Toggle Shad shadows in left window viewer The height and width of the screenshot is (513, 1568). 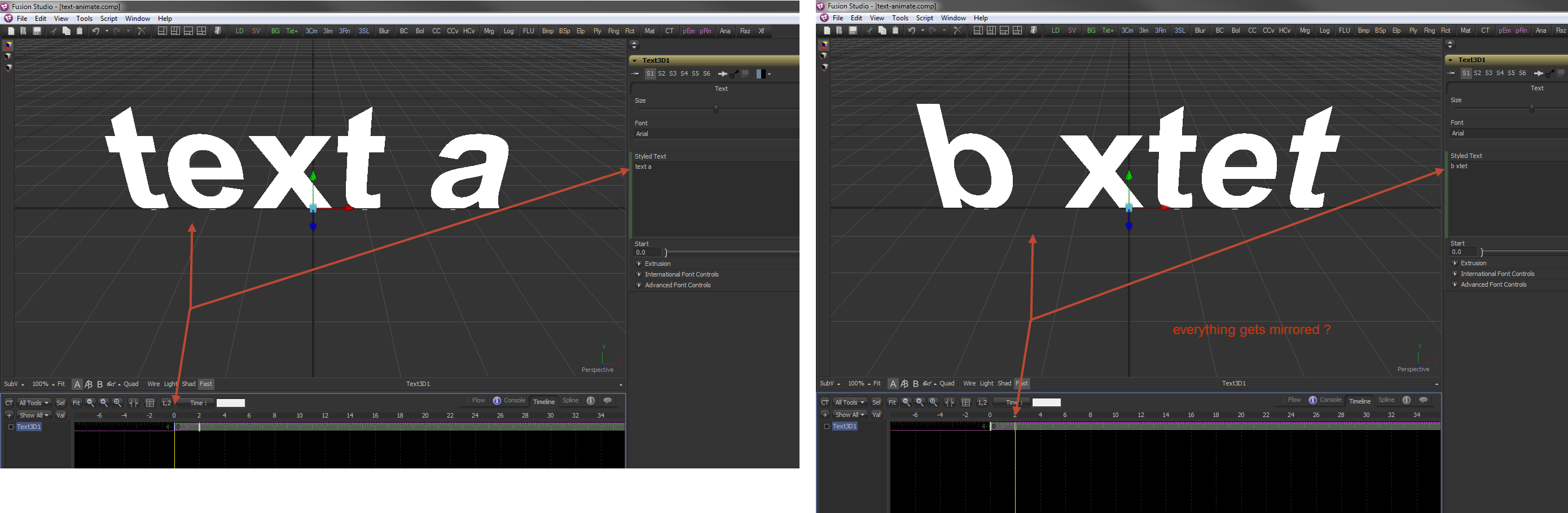click(x=188, y=384)
